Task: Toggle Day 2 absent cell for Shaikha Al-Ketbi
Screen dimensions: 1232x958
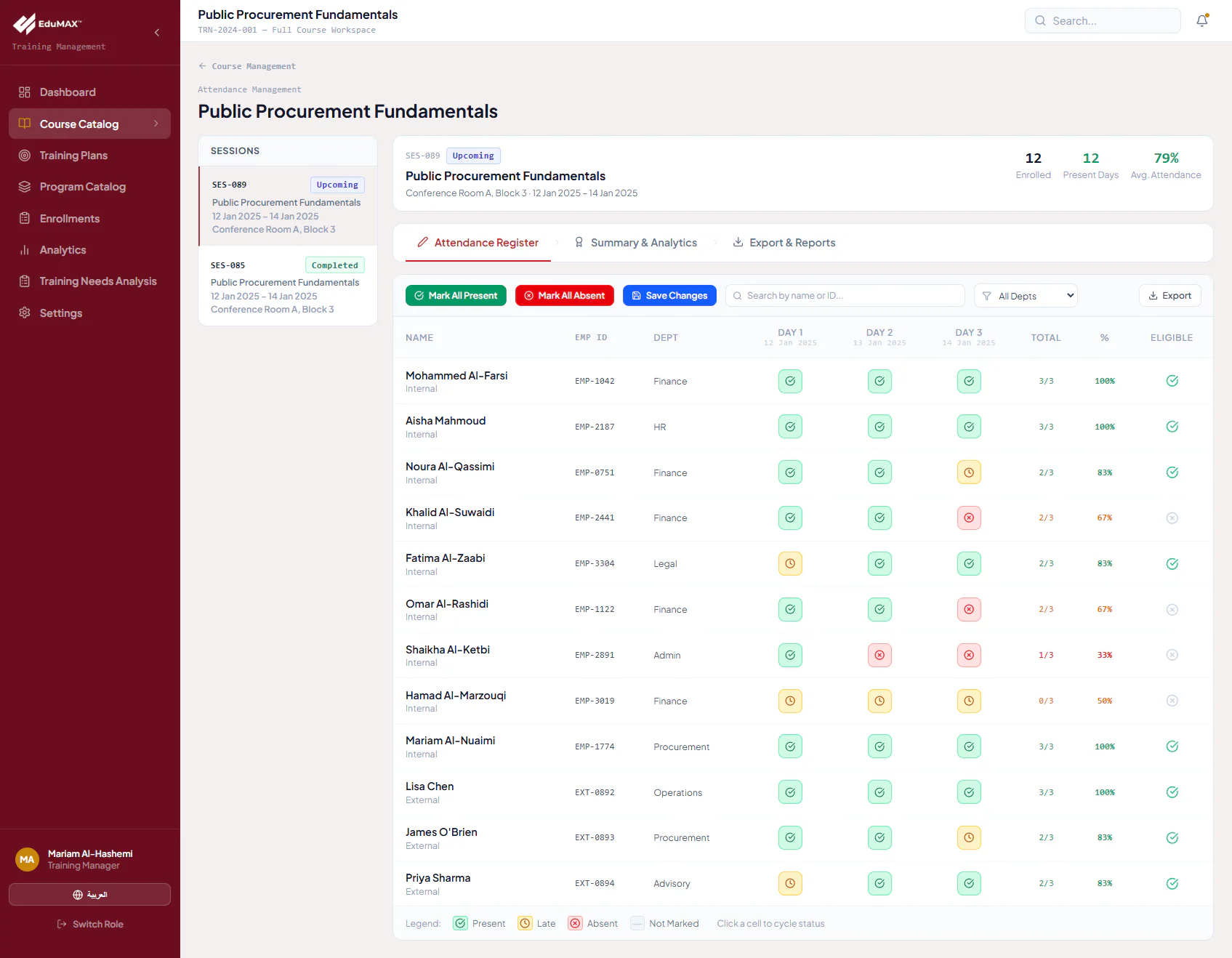Action: (x=879, y=655)
